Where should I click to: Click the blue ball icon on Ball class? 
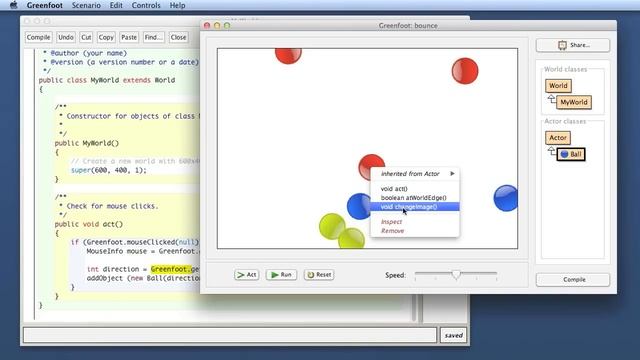tap(564, 154)
